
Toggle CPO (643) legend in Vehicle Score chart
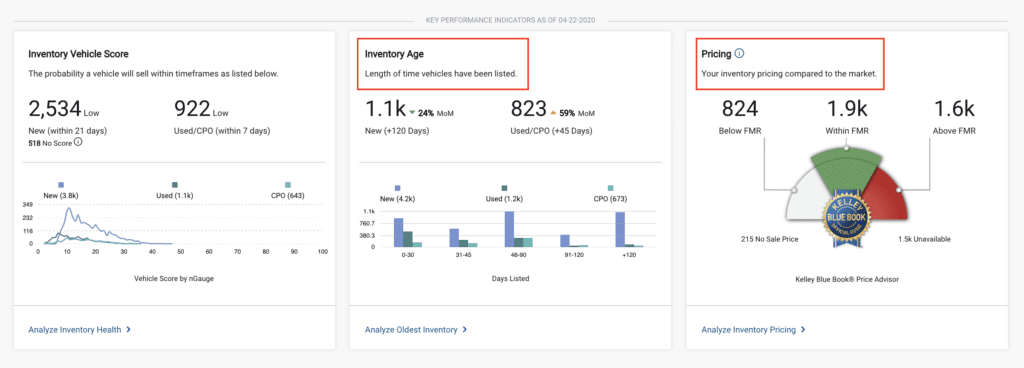(x=288, y=191)
